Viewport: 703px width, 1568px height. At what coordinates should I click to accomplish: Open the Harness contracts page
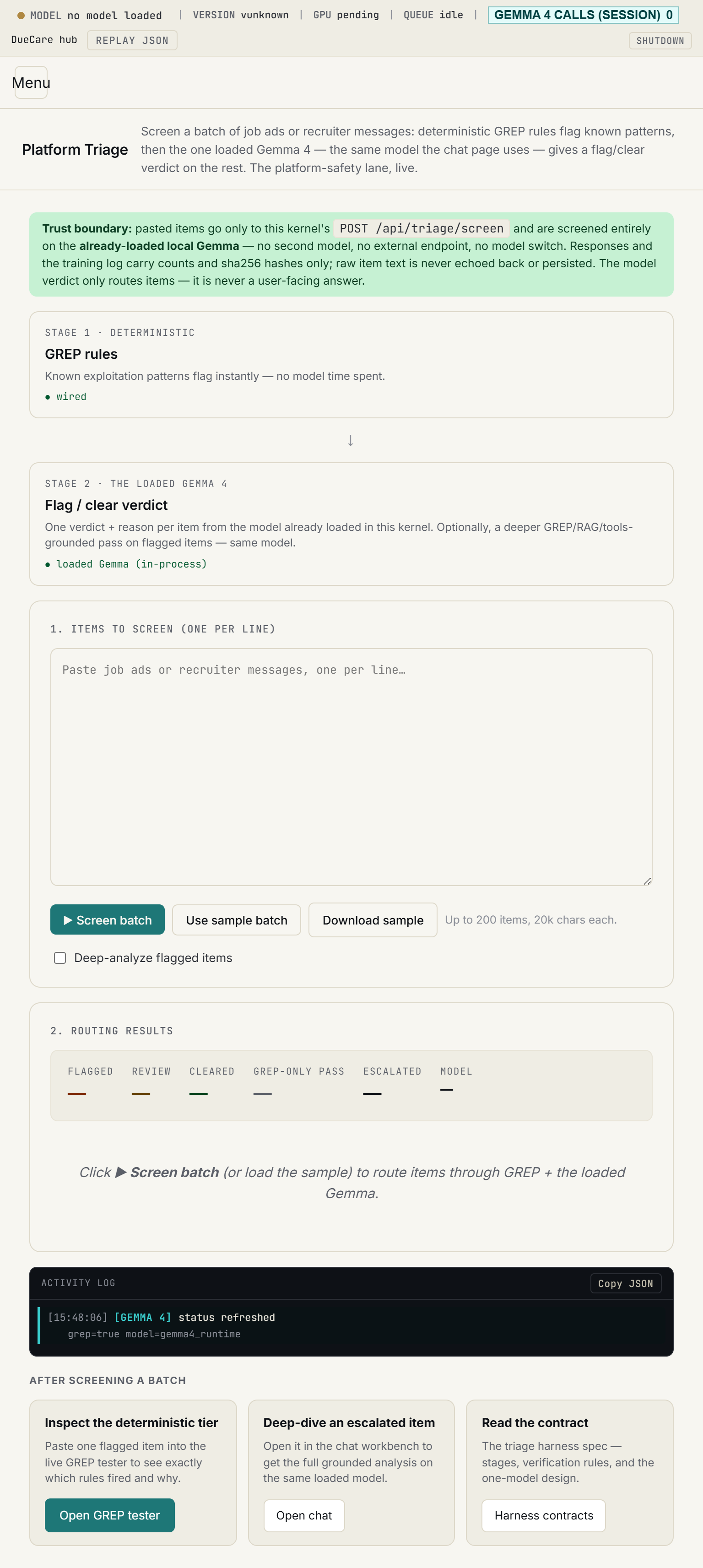544,1515
